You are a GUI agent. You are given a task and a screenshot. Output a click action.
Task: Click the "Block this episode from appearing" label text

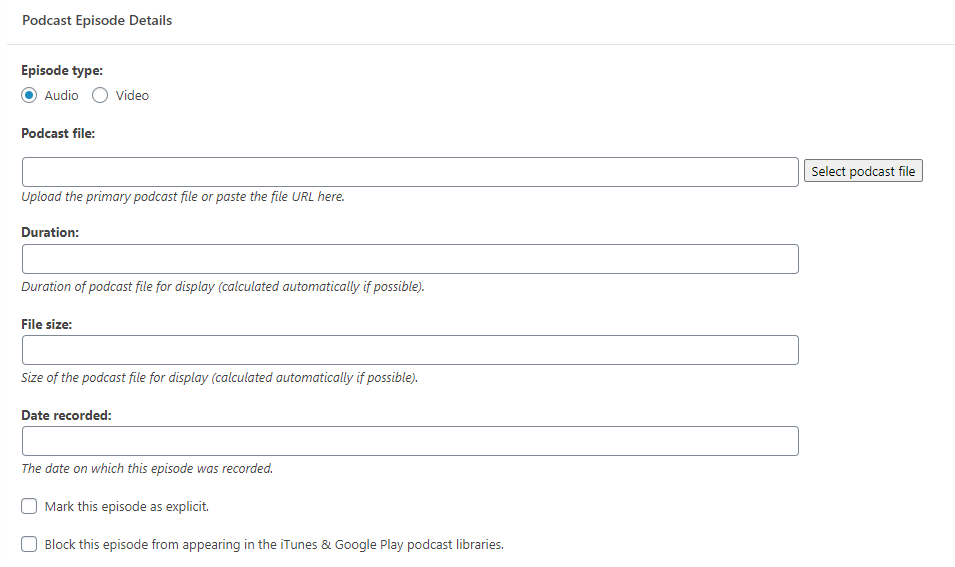click(x=274, y=545)
